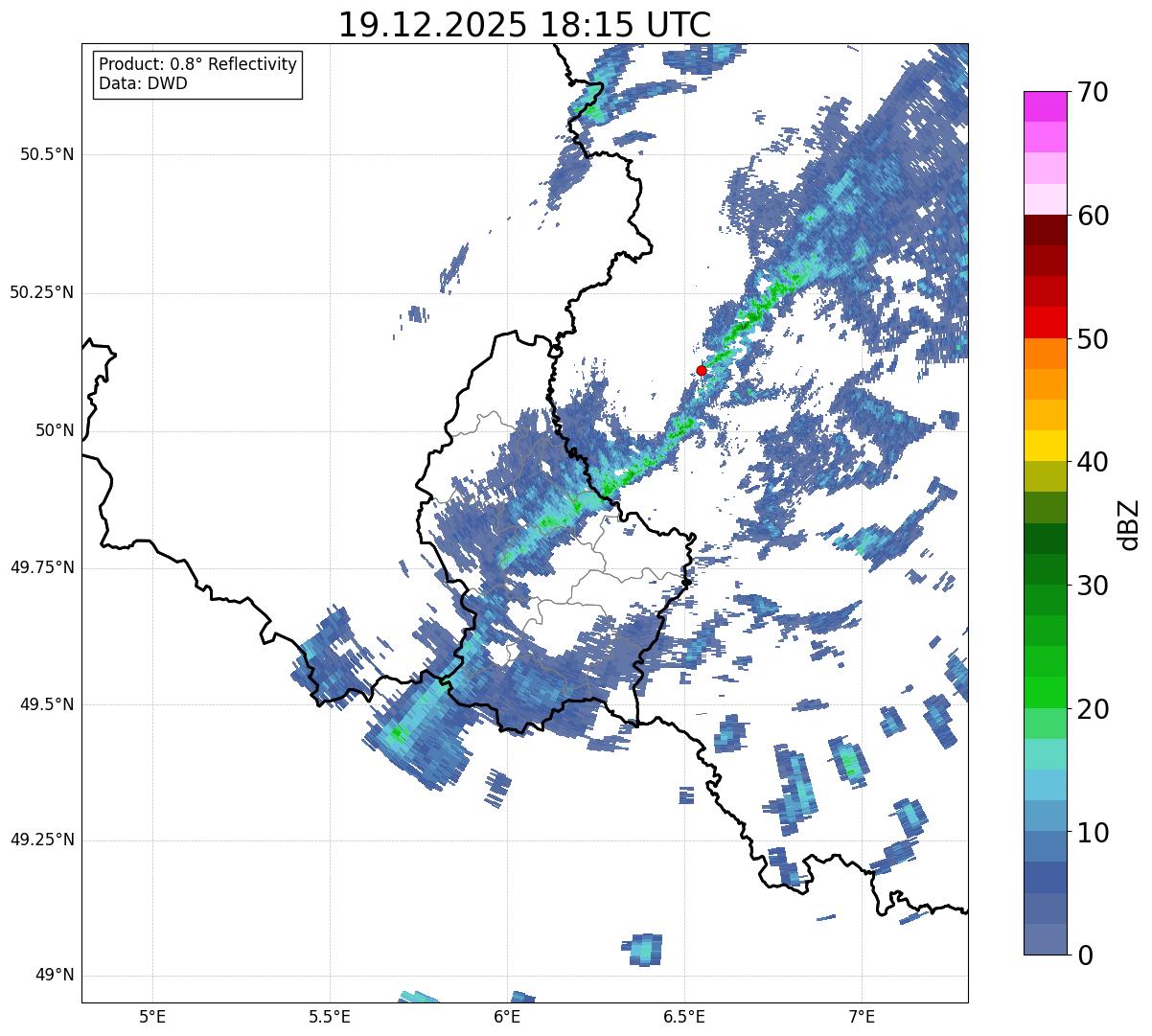Click the dBZ colorbar axis label
The height and width of the screenshot is (1036, 1152).
(1129, 523)
